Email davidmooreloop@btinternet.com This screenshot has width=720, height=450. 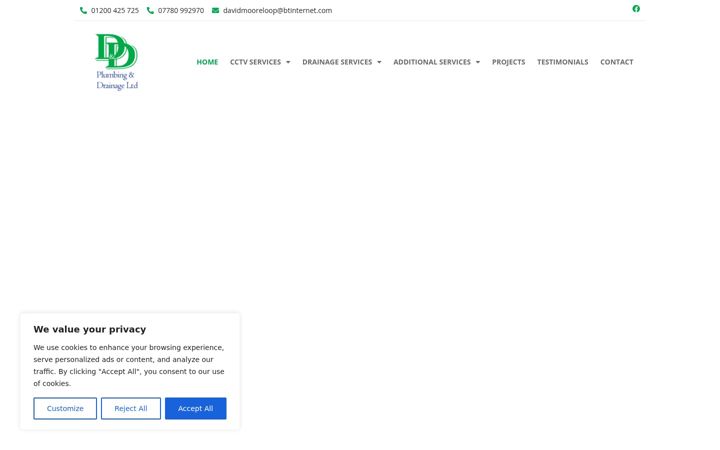pos(277,11)
